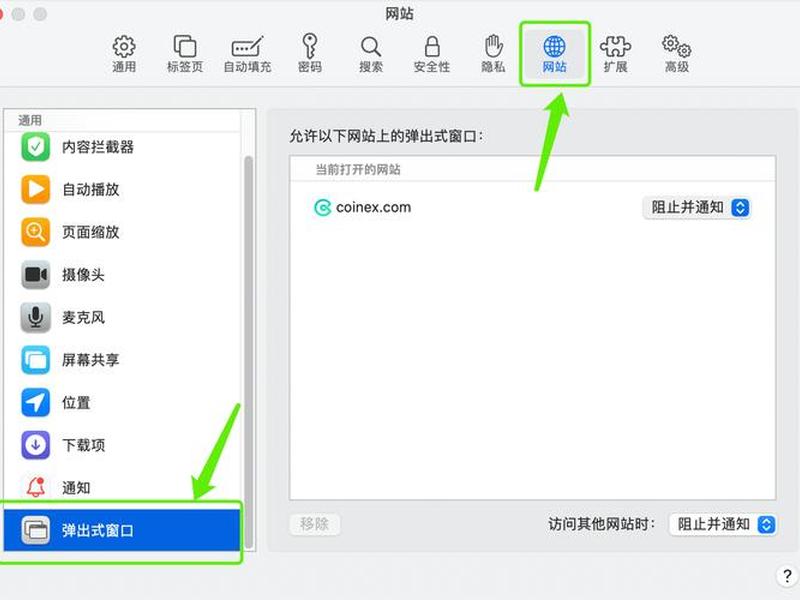Screen dimensions: 800x600
Task: Open the help question mark button
Action: point(787,576)
